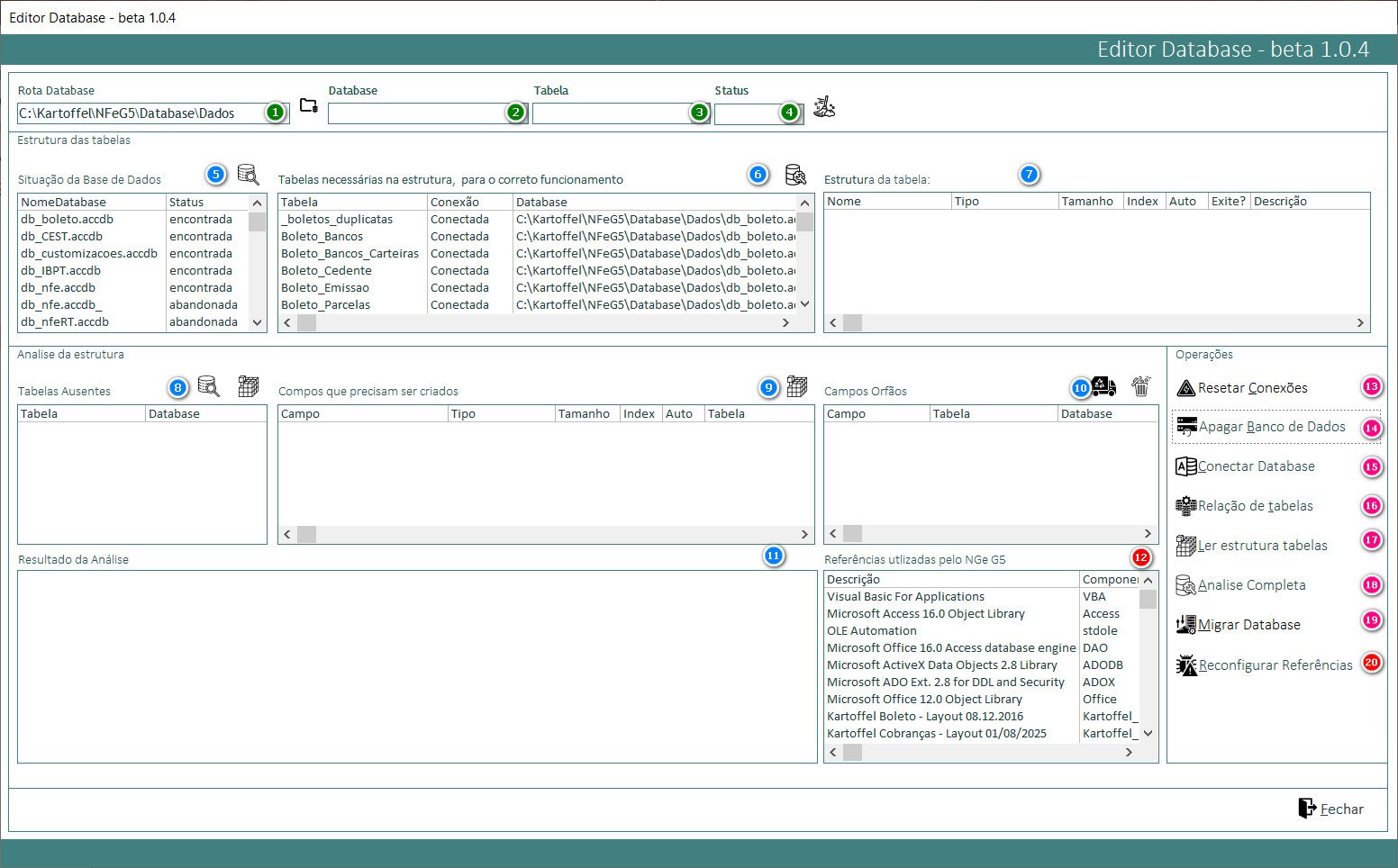Image resolution: width=1398 pixels, height=868 pixels.
Task: Click the Database text field
Action: 416,113
